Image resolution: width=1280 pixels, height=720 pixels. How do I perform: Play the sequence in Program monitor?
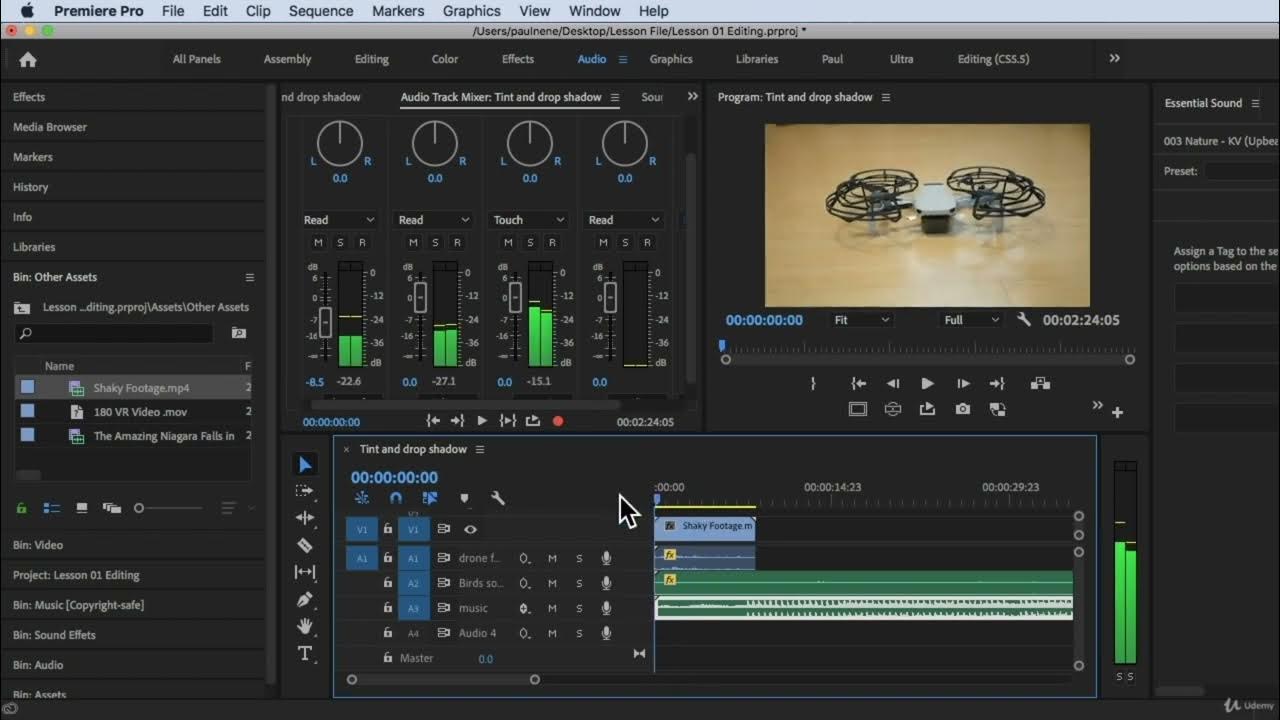click(x=927, y=383)
